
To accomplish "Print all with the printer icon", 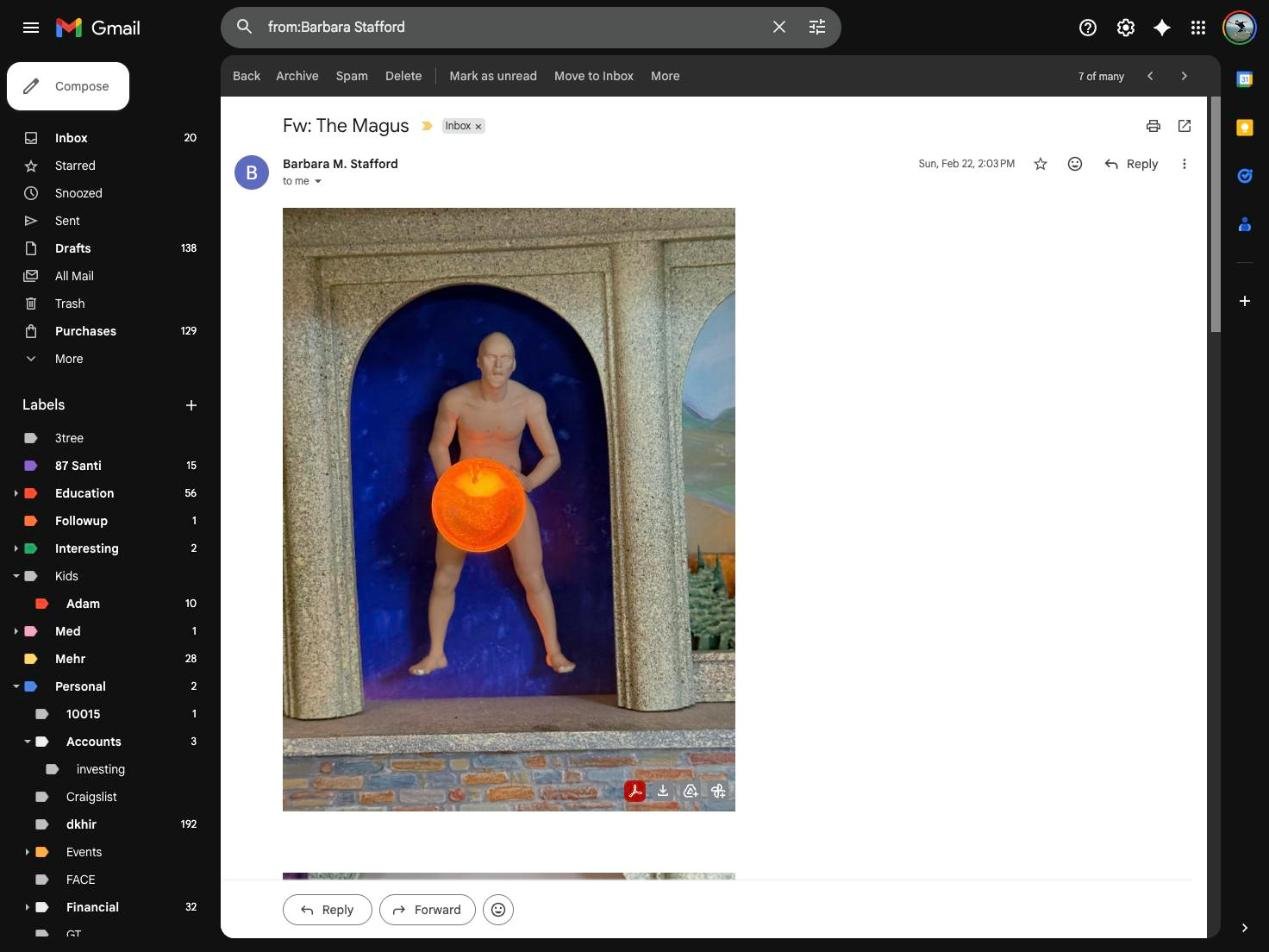I will 1153,126.
